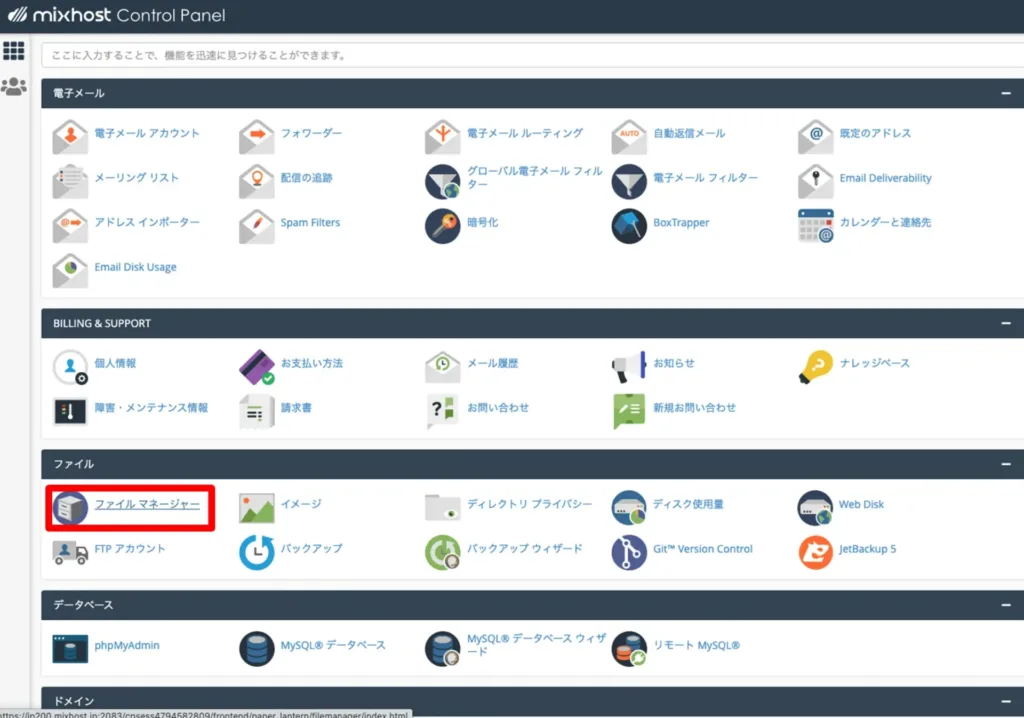
Task: Click the feature search input field
Action: click(532, 55)
